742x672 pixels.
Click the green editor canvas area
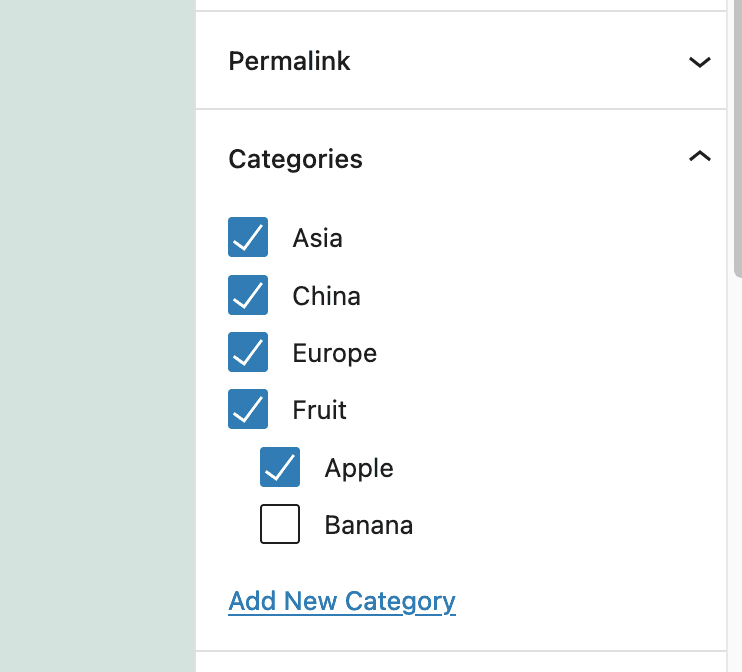click(97, 336)
